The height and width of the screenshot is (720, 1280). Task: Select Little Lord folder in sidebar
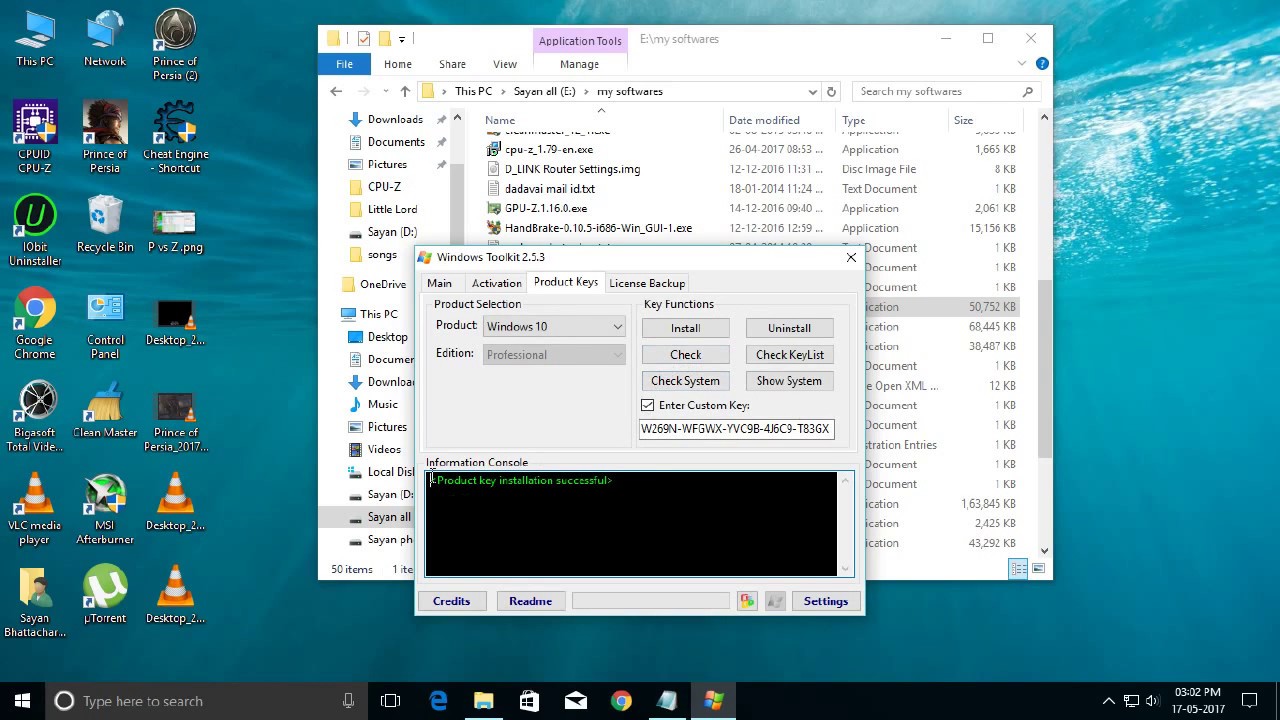tap(392, 209)
